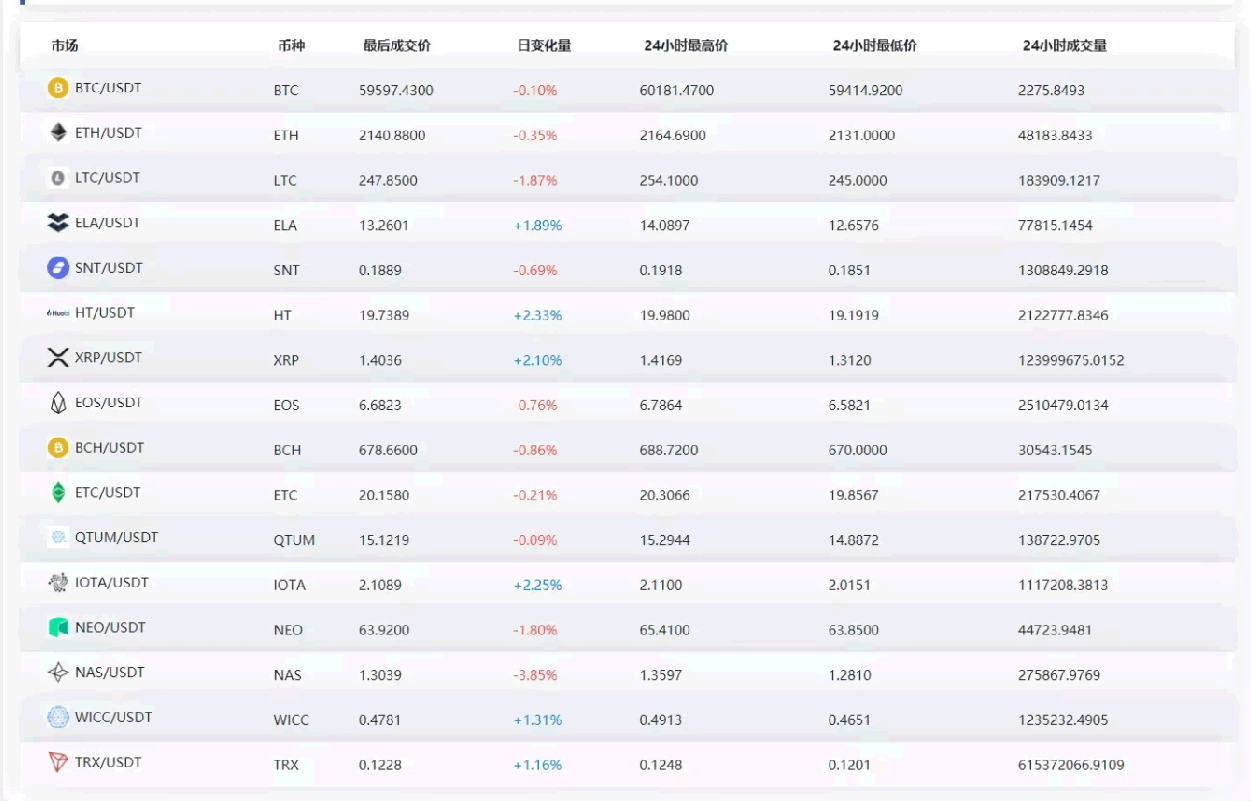Click the NEO green icon
The height and width of the screenshot is (801, 1251).
tap(58, 628)
